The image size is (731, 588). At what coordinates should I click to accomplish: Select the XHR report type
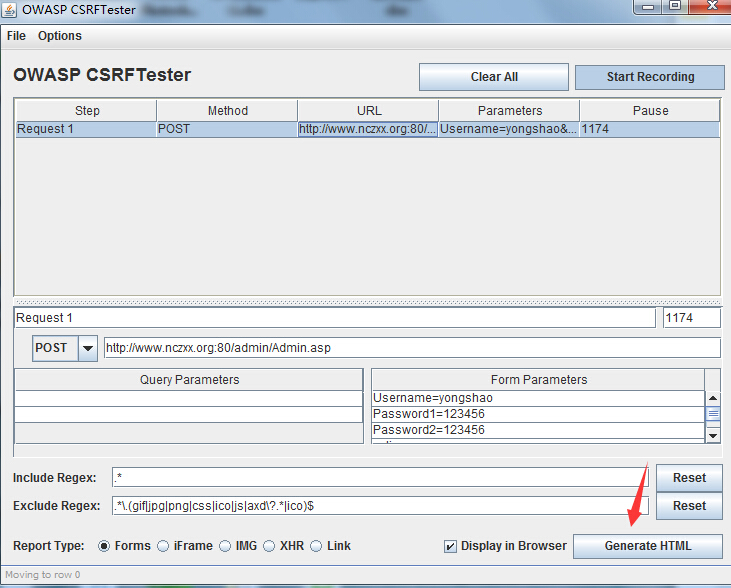point(269,546)
